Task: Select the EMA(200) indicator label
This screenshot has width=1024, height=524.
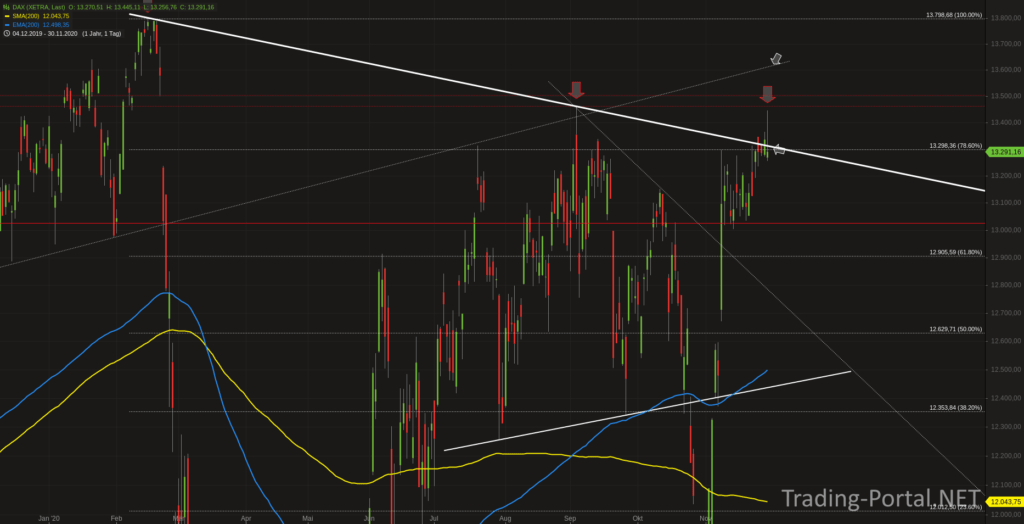Action: tap(26, 24)
